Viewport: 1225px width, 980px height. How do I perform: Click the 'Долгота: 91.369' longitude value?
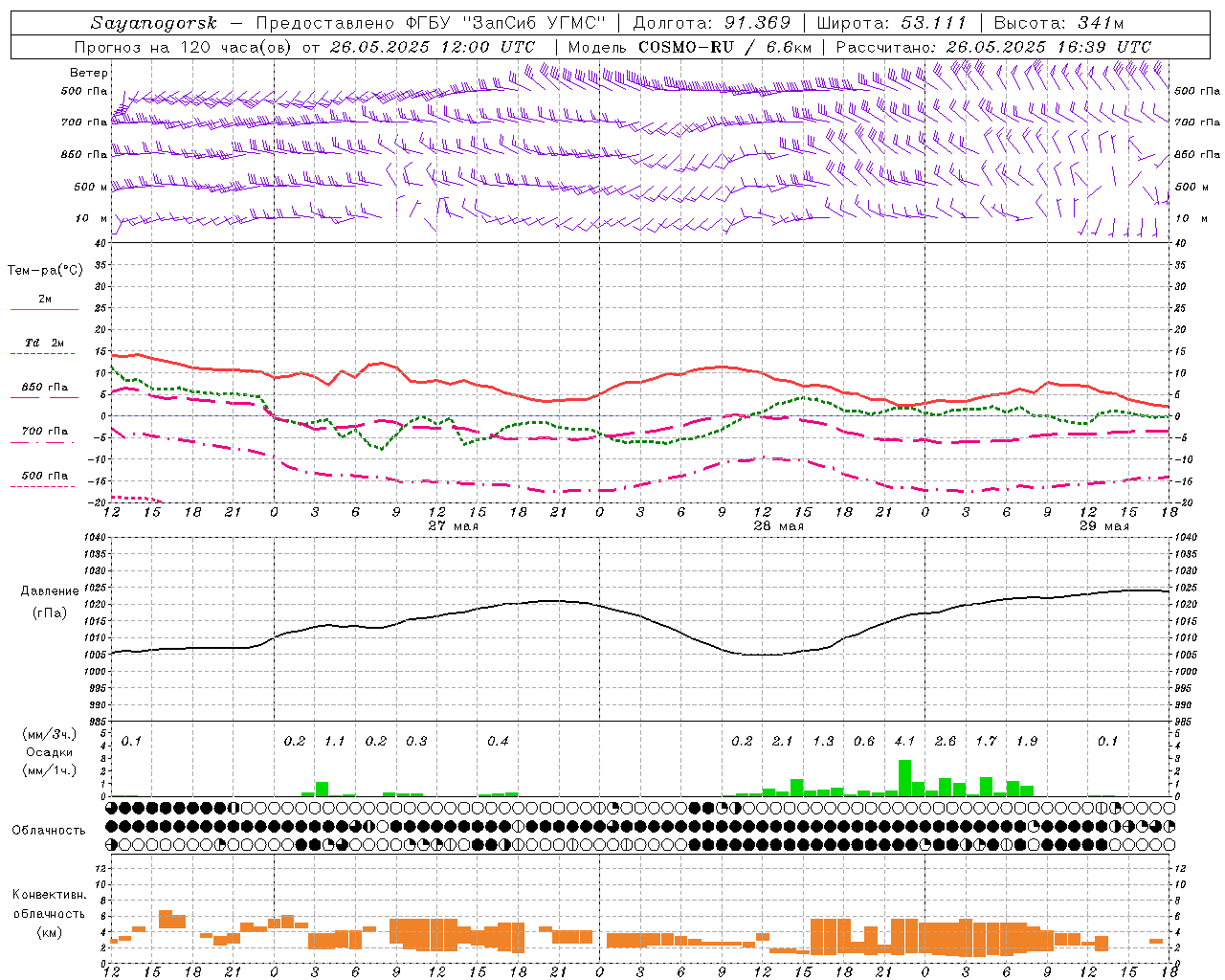712,23
